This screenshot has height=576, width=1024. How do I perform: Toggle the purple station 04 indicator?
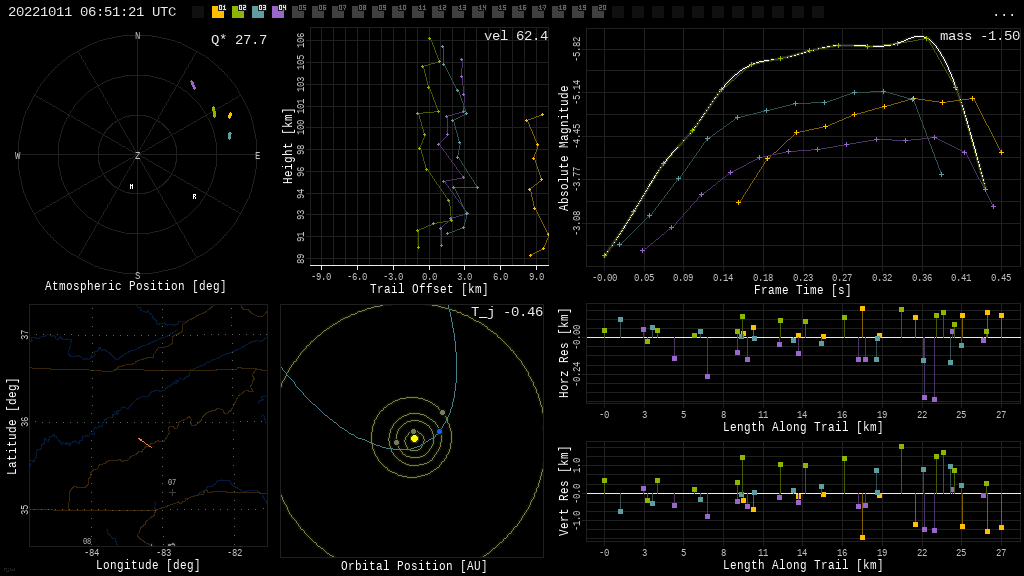pos(278,12)
